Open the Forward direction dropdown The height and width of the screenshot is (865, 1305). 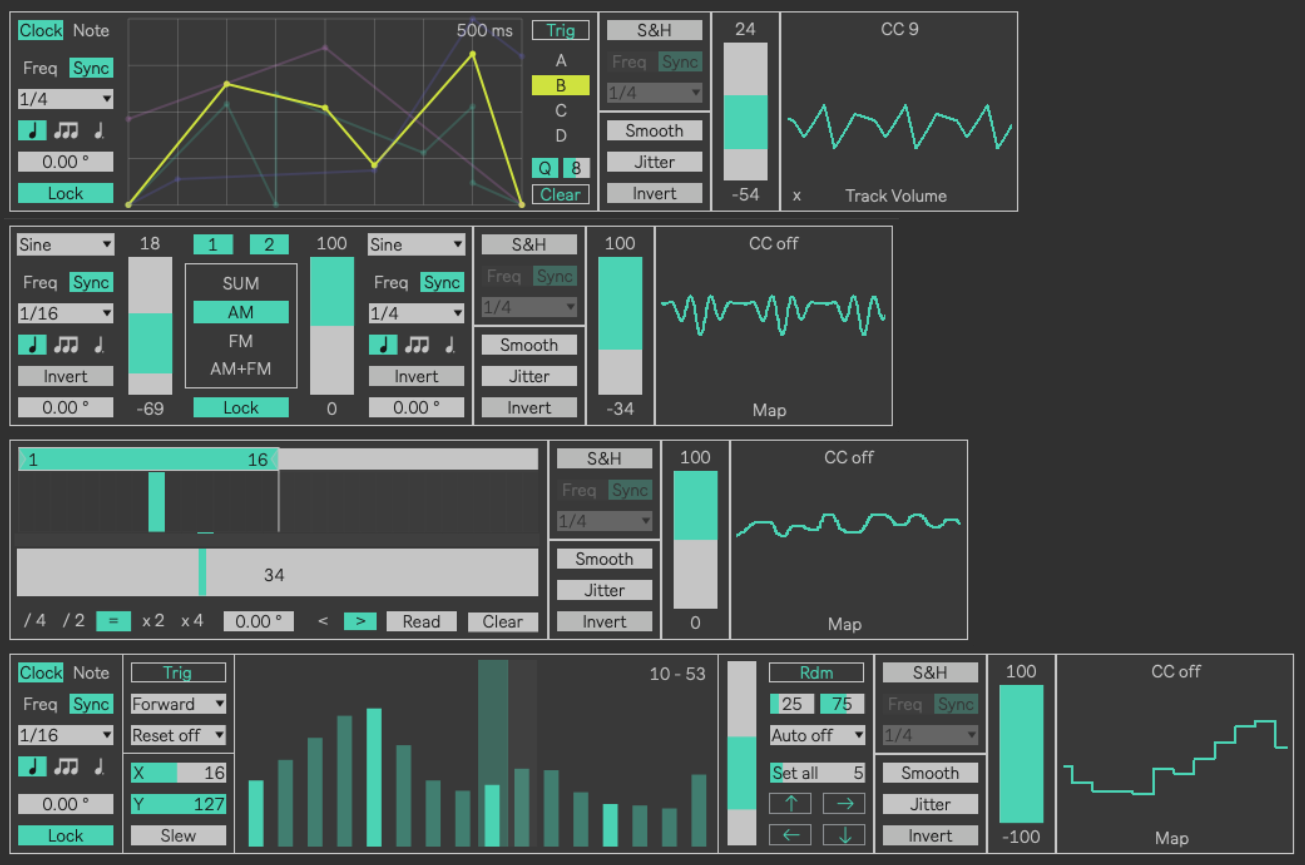[178, 704]
